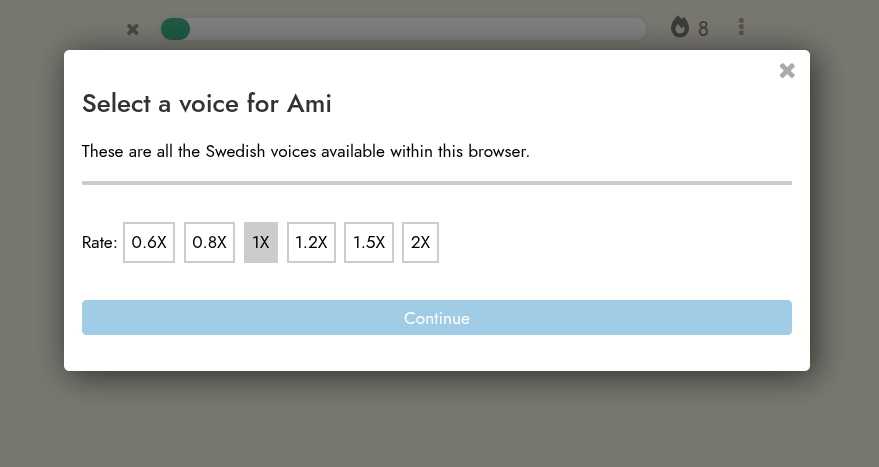Pick the 1.2X speech rate
879x467 pixels.
tap(311, 242)
